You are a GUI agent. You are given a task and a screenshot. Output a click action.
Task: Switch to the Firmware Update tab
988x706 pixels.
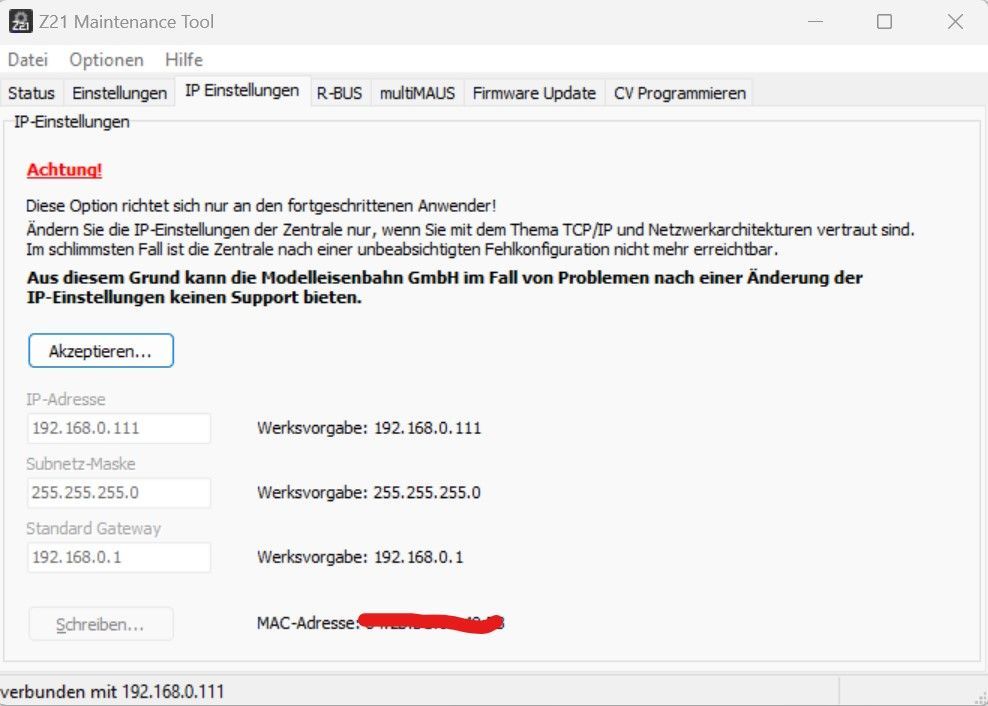(x=534, y=93)
